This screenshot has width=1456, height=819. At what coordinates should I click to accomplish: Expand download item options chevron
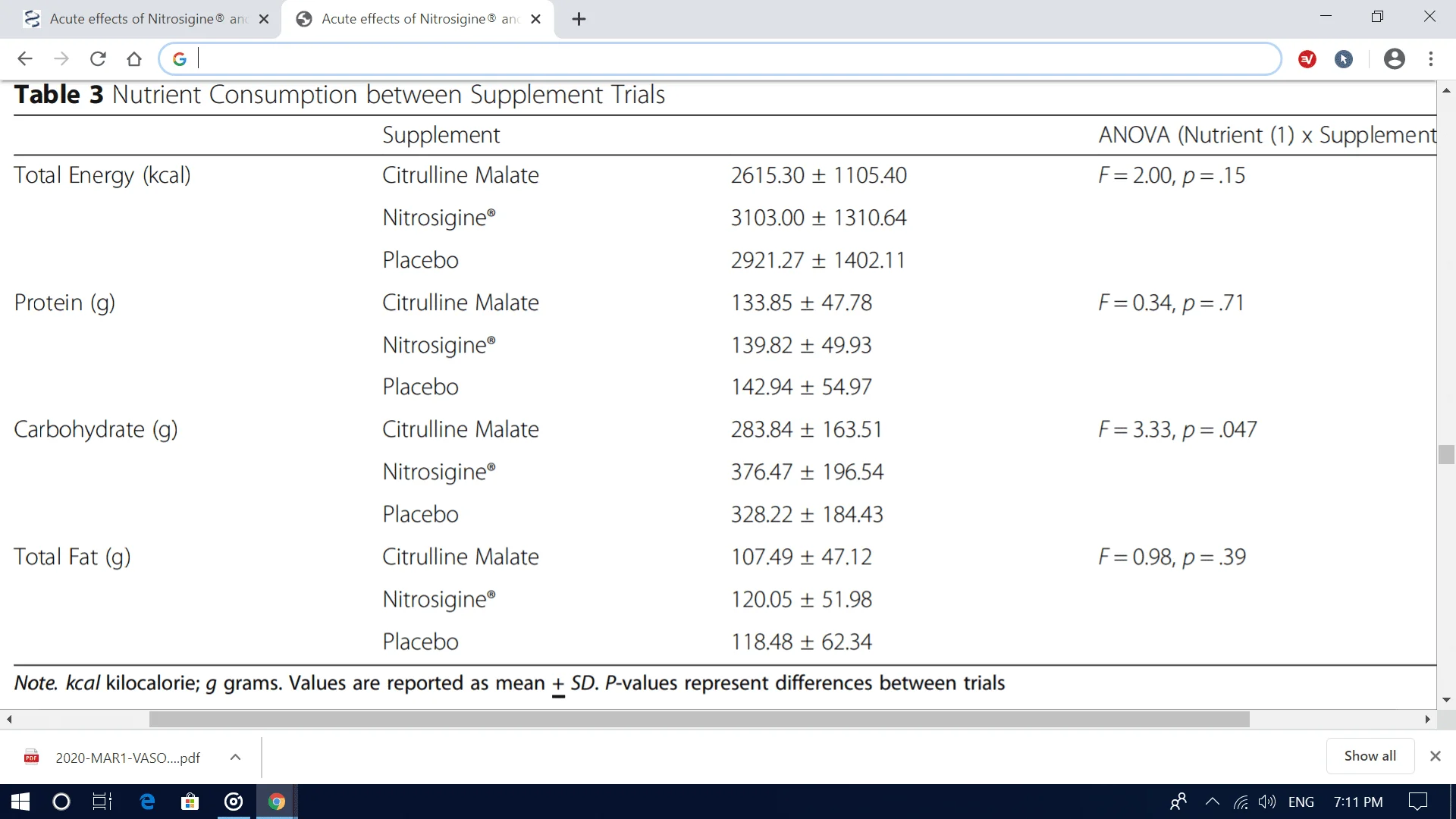tap(235, 758)
